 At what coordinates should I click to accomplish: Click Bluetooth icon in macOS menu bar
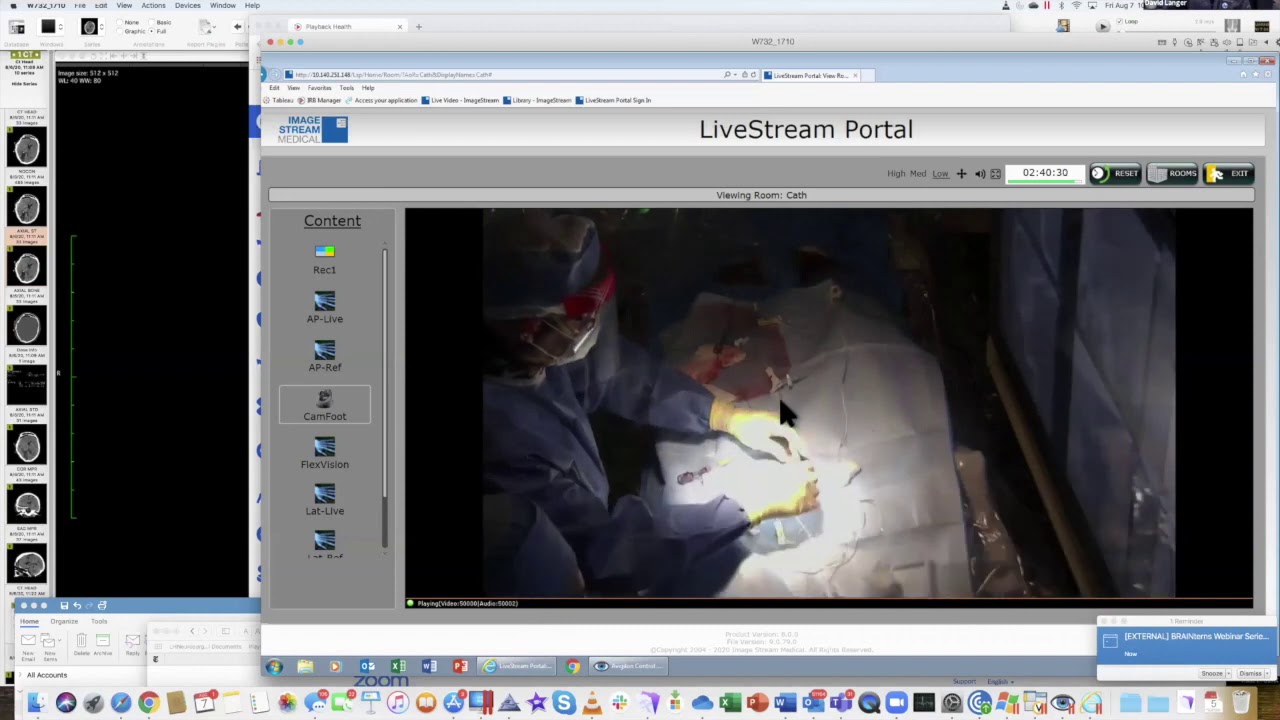click(x=1061, y=5)
